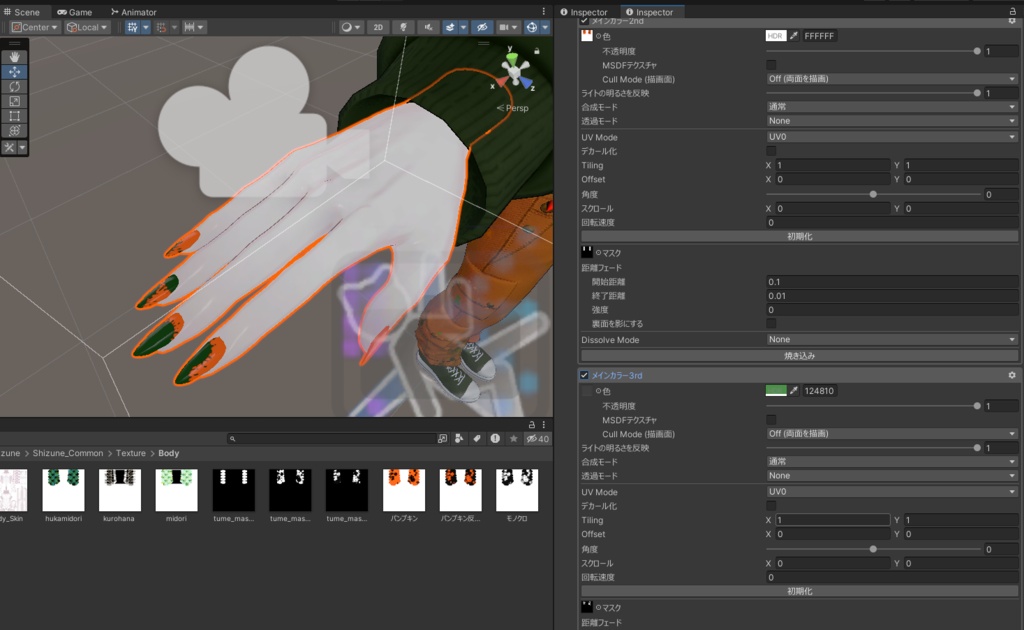Click eyedropper beside 124810 color
The image size is (1024, 630).
(x=793, y=390)
